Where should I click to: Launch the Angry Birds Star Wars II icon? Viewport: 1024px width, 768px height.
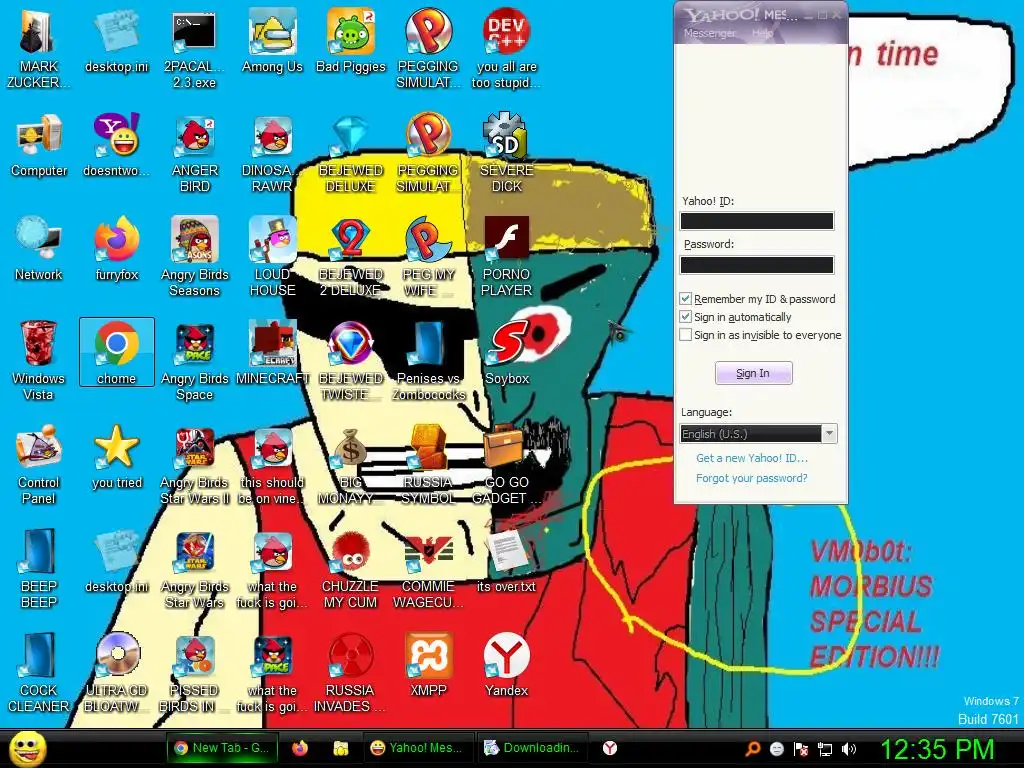[194, 464]
